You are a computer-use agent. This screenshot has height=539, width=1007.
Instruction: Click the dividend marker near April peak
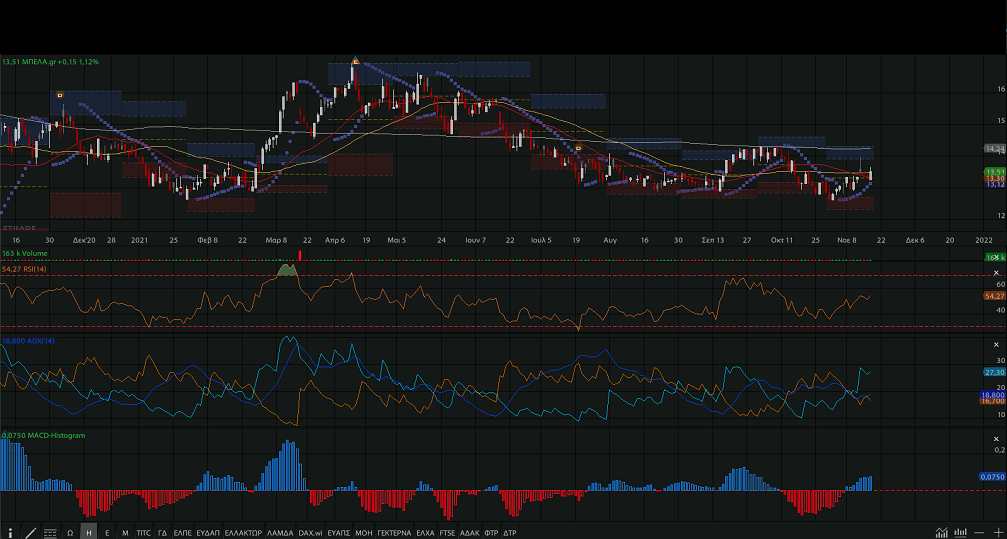pos(355,61)
